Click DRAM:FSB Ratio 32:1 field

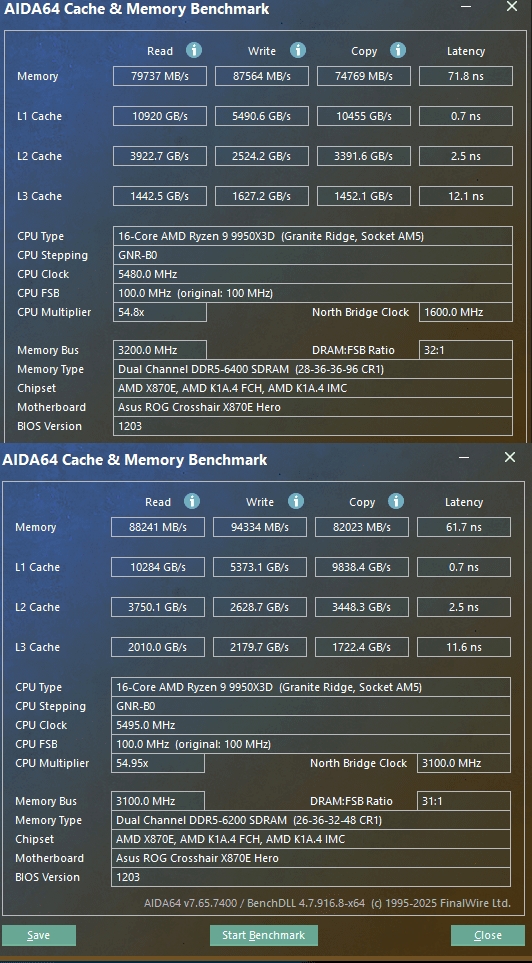[466, 350]
